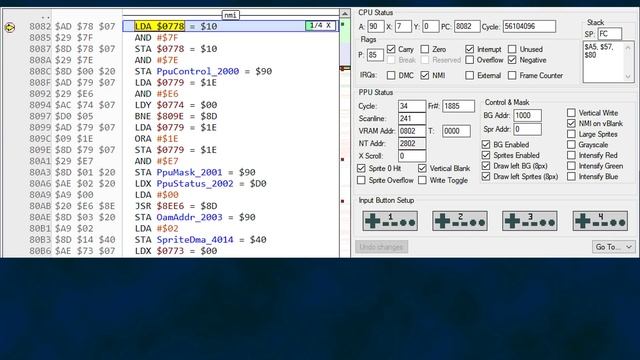
Task: Click the disassembly scrollbar up arrow
Action: 345,13
